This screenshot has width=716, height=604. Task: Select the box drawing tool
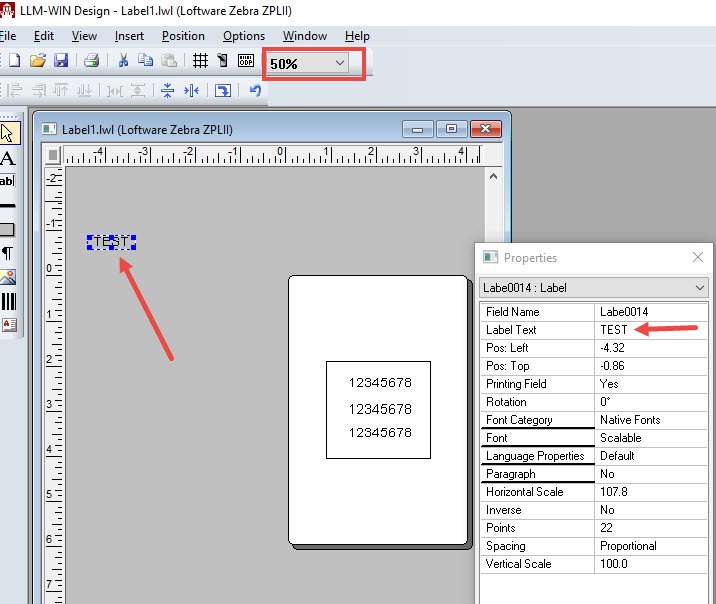[x=7, y=229]
